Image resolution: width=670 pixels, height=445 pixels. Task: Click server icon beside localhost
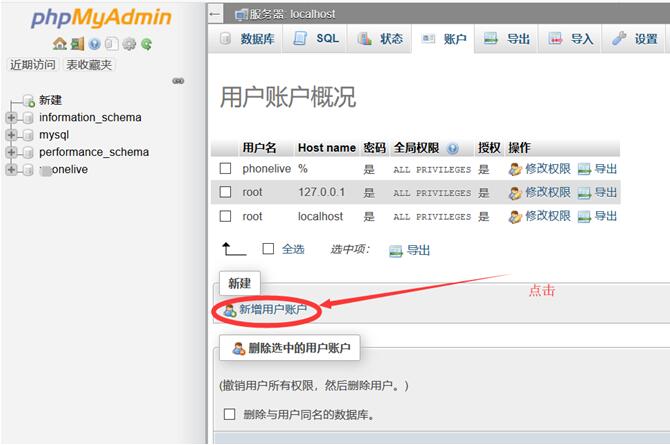pos(241,15)
